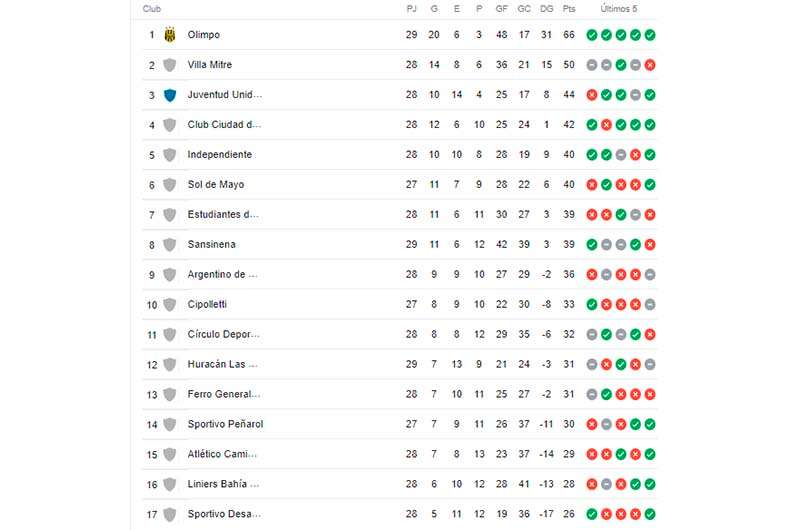800x530 pixels.
Task: Click the Olimpo club crest icon
Action: (170, 35)
